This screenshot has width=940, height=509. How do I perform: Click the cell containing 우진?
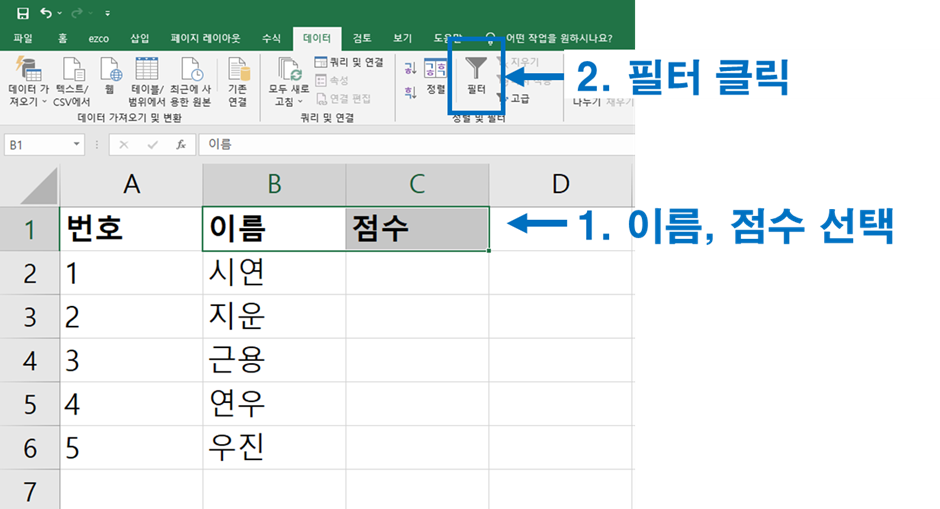(274, 448)
